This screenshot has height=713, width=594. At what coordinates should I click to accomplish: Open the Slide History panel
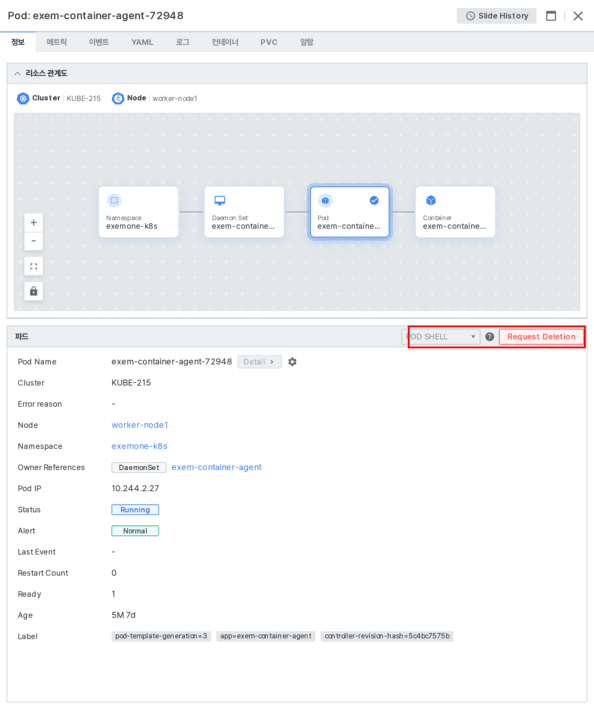point(497,16)
